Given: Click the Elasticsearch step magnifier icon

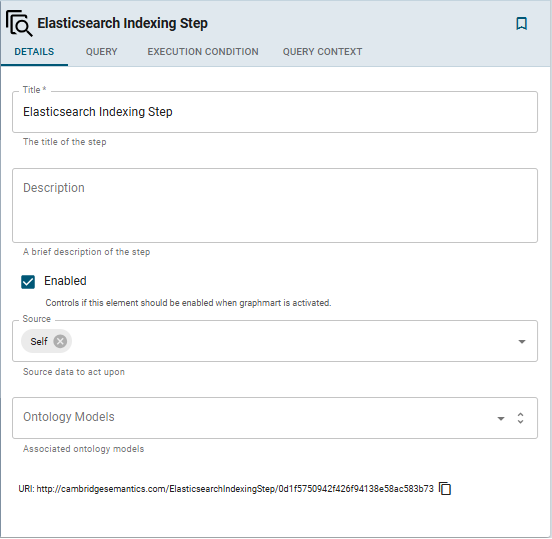Looking at the screenshot, I should 19,23.
